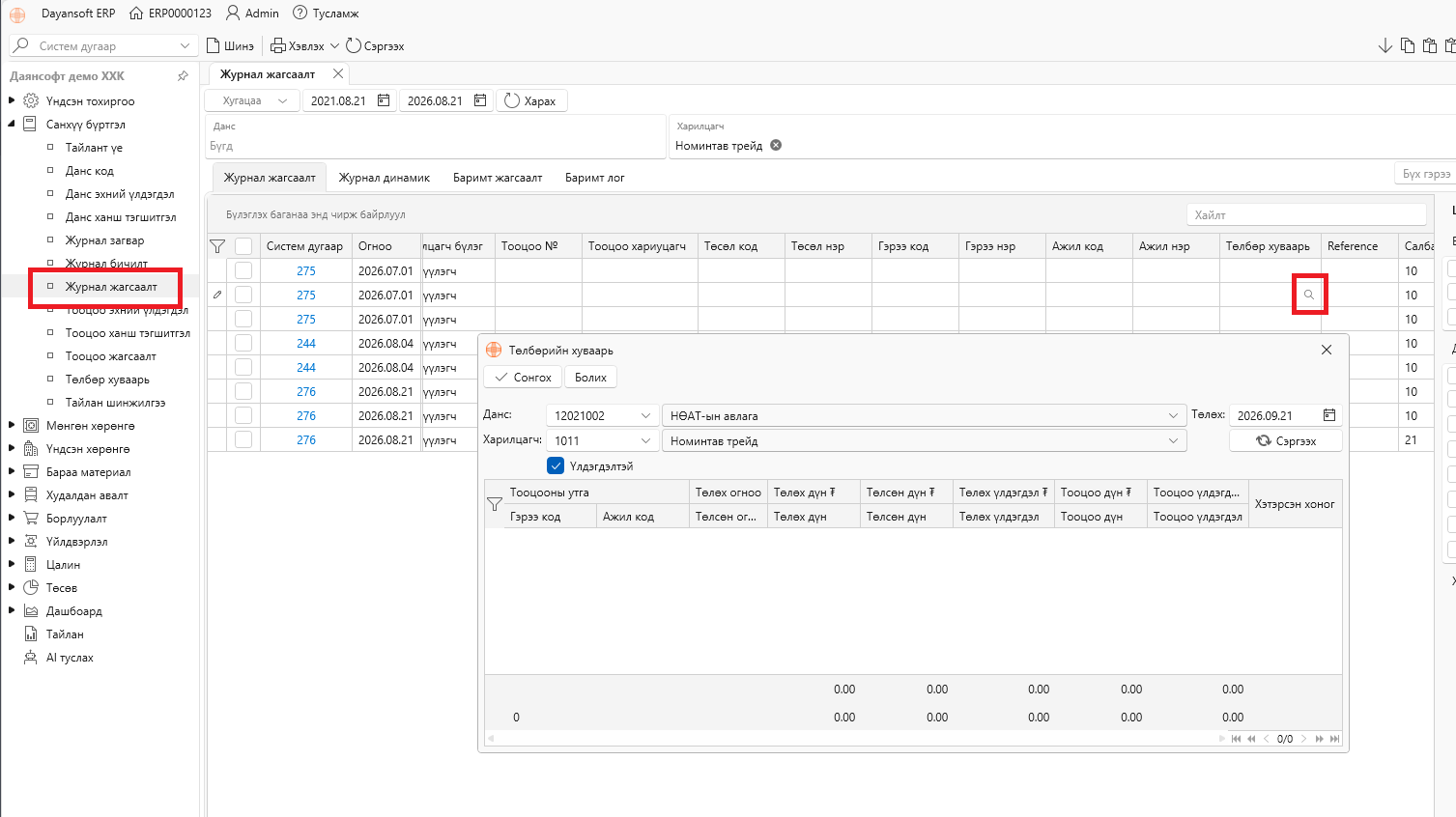Screen dimensions: 1456x817
Task: Open the AI туслах sidebar item
Action: coord(70,658)
